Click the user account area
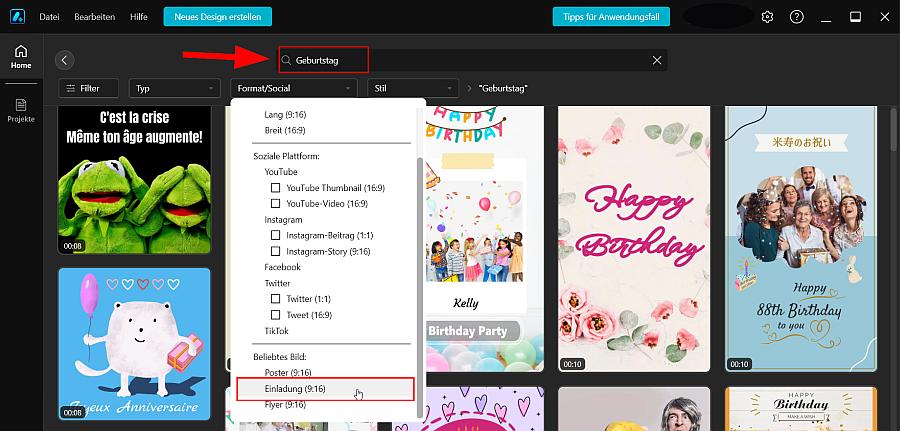The image size is (900, 431). click(718, 16)
